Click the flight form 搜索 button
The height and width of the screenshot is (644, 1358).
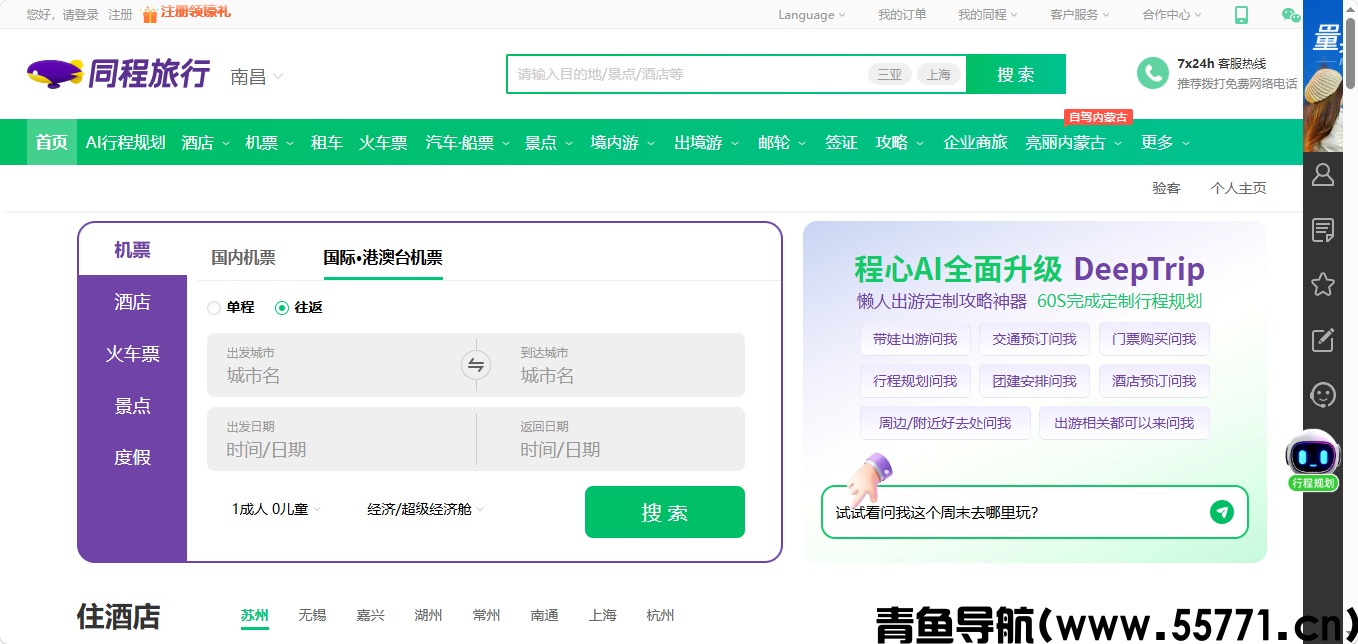coord(665,512)
